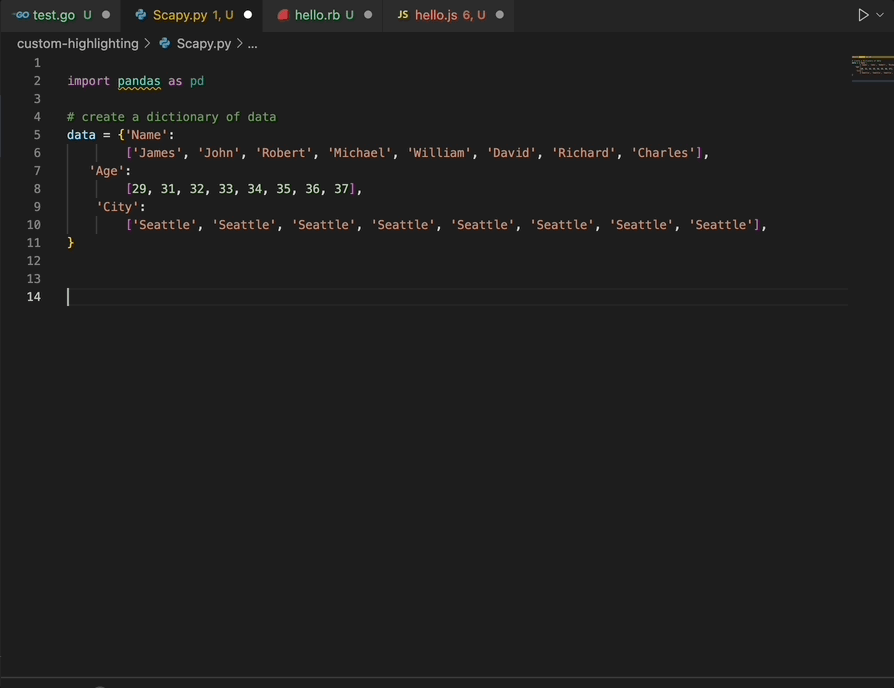
Task: Click the underlined pandas import warning
Action: click(x=138, y=80)
